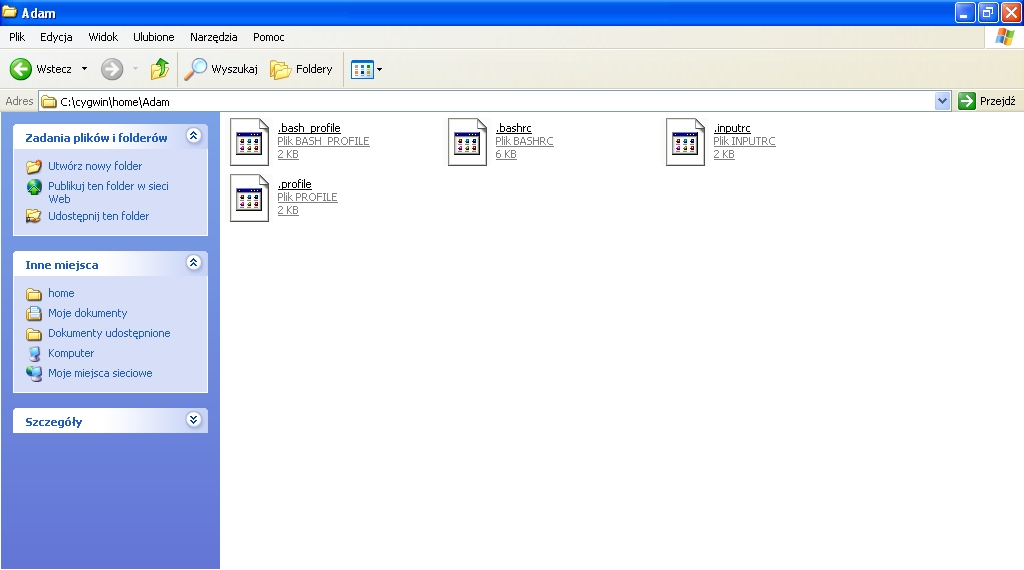Expand the address bar dropdown list
Viewport: 1024px width, 570px height.
tap(942, 101)
